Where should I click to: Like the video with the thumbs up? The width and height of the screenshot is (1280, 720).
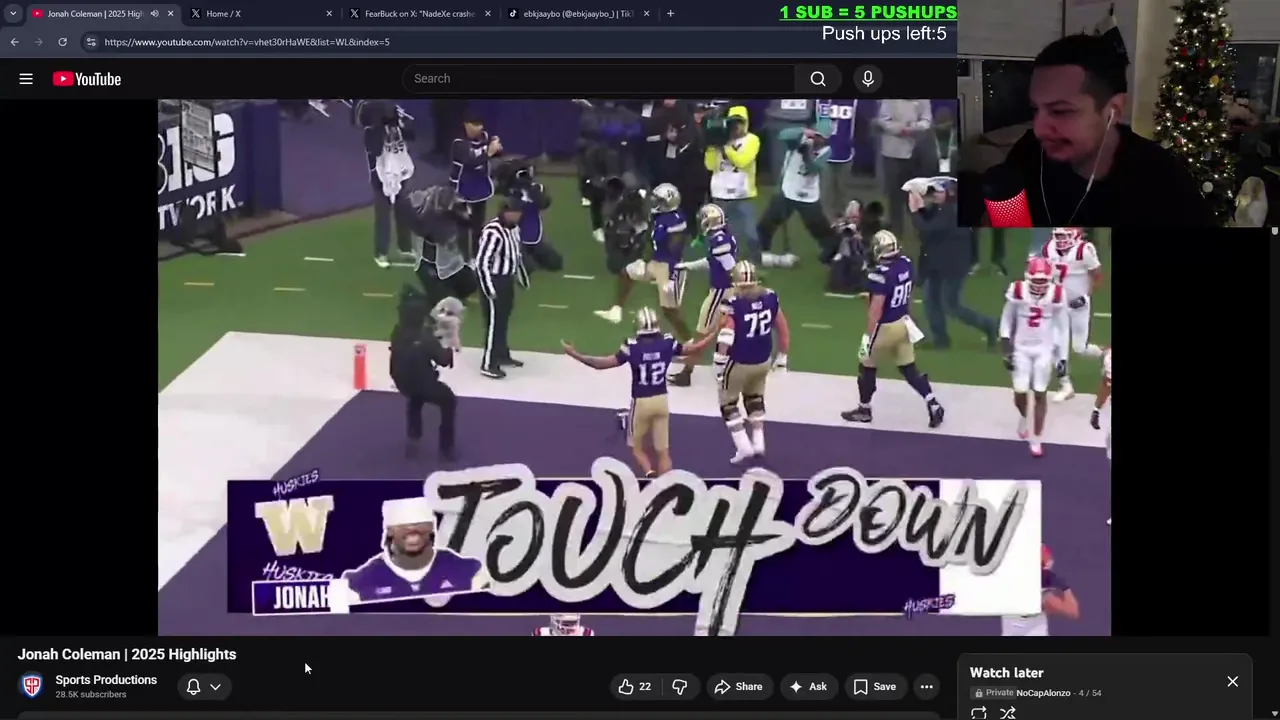pos(634,687)
